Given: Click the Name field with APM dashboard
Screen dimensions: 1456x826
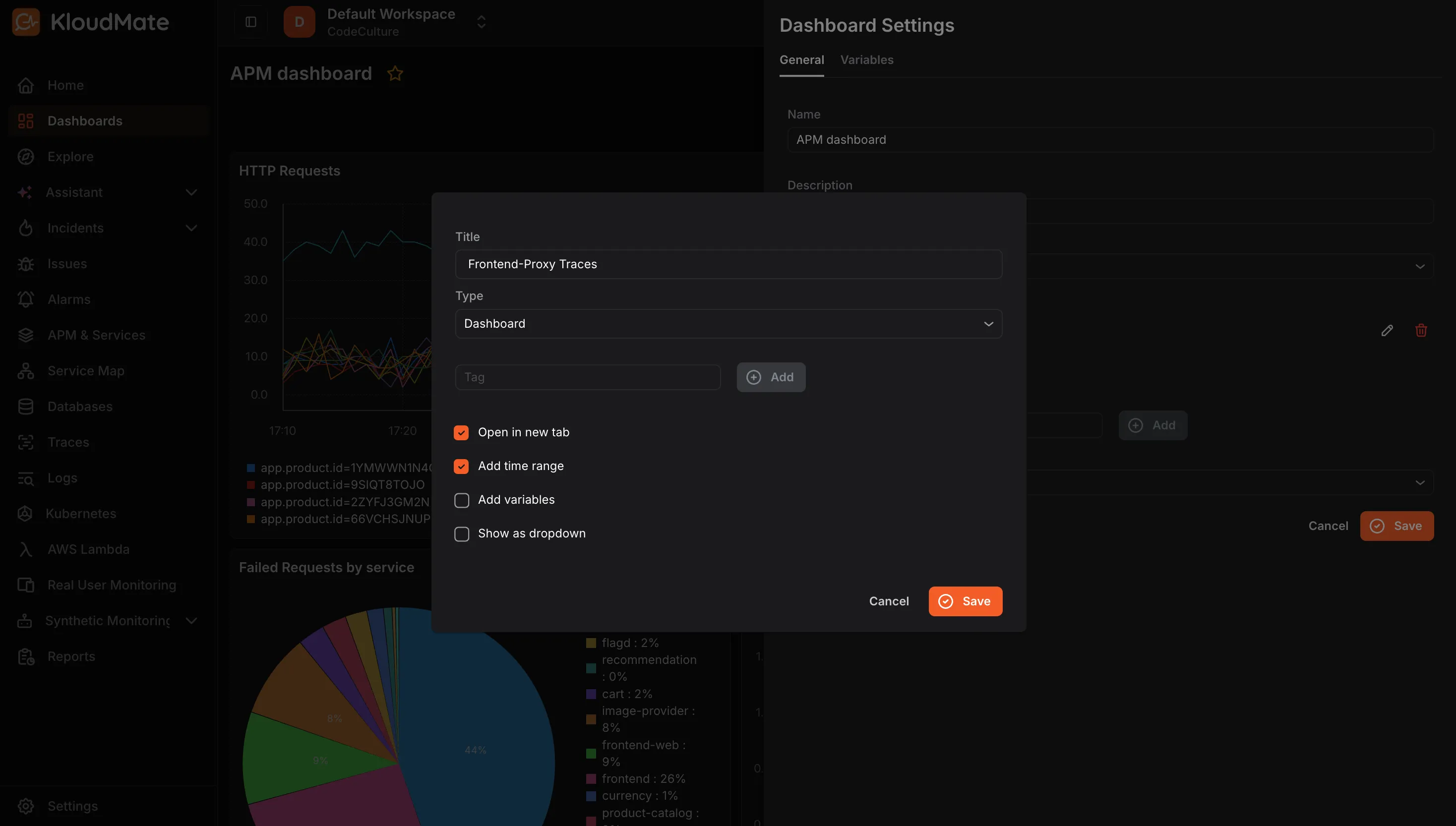Looking at the screenshot, I should coord(1110,140).
